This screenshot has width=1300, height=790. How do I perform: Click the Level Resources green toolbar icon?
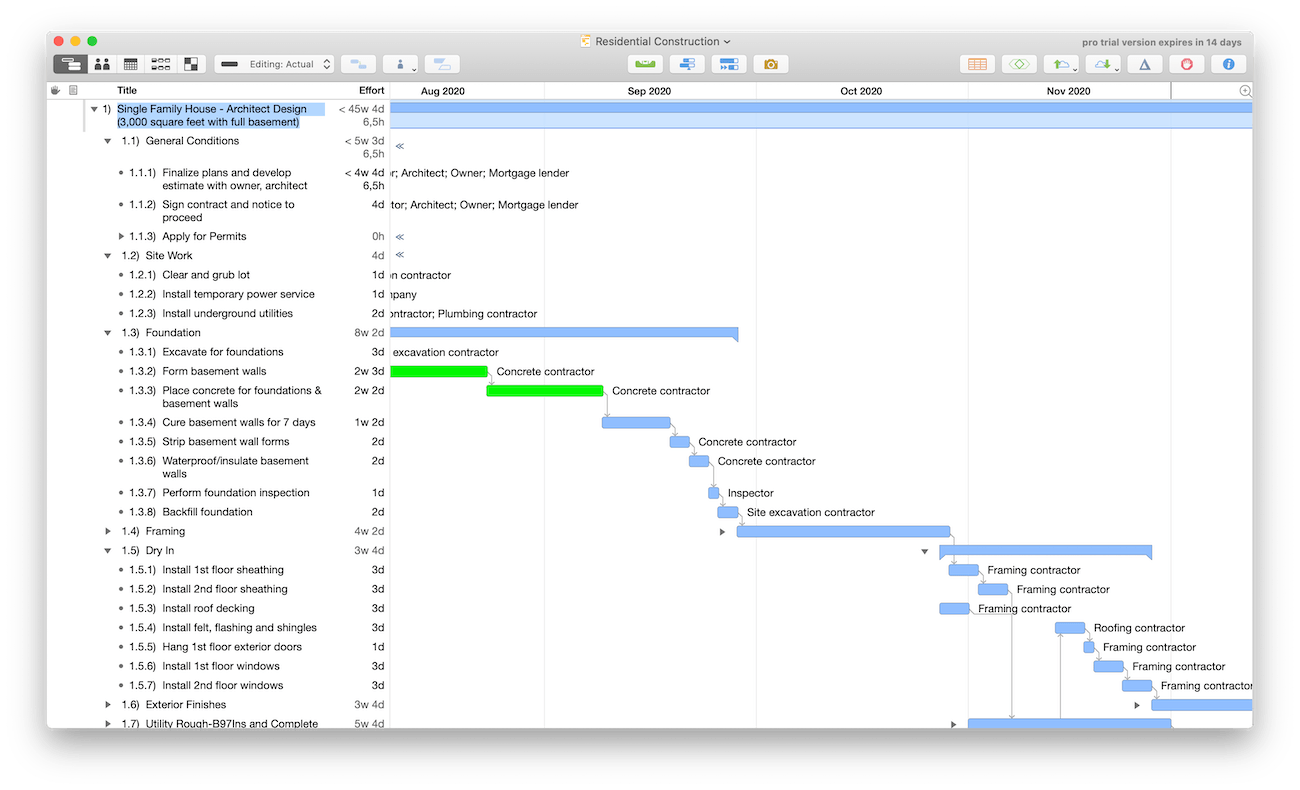coord(645,64)
